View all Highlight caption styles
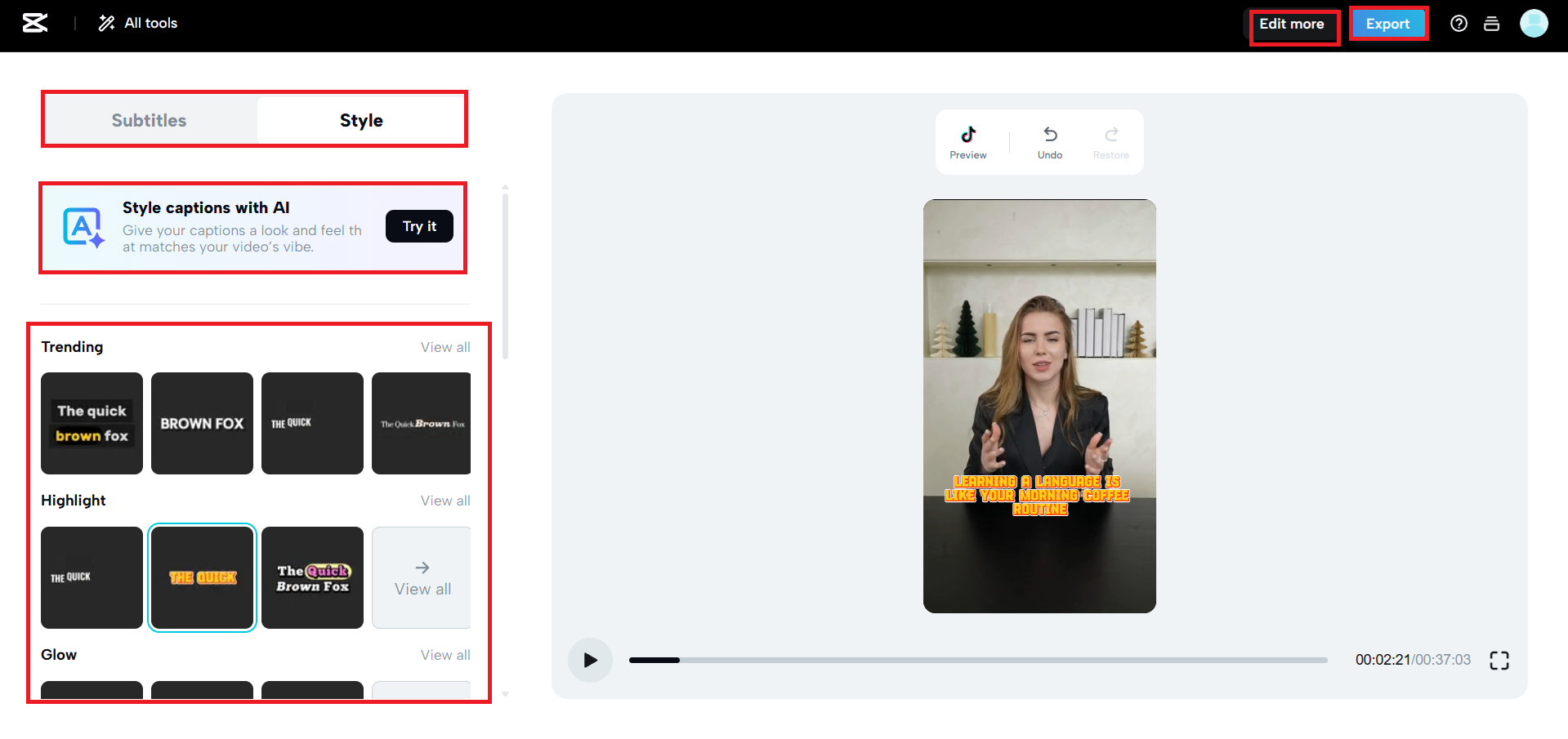 (x=445, y=501)
